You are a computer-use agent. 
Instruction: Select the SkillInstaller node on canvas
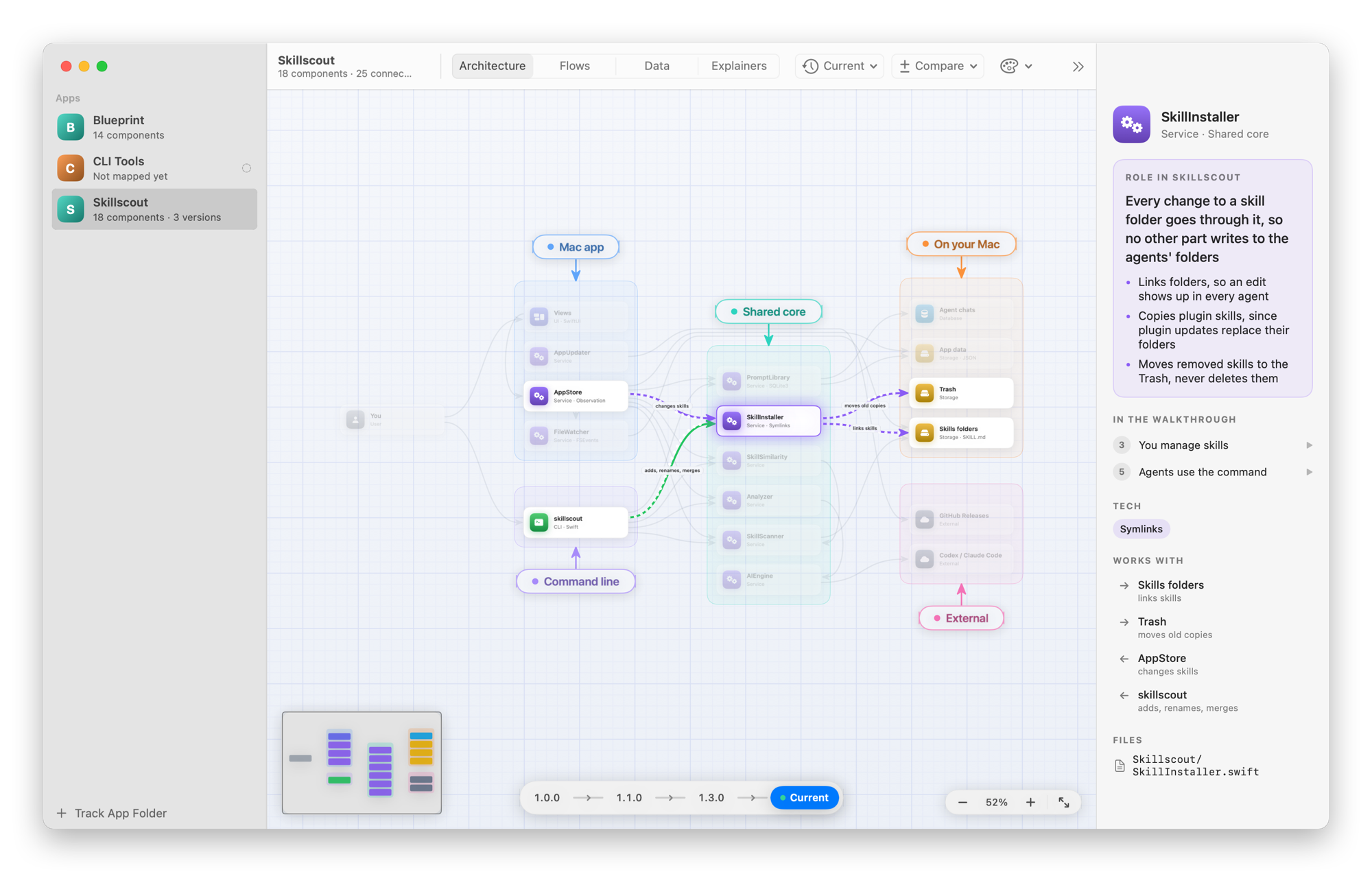pos(768,421)
